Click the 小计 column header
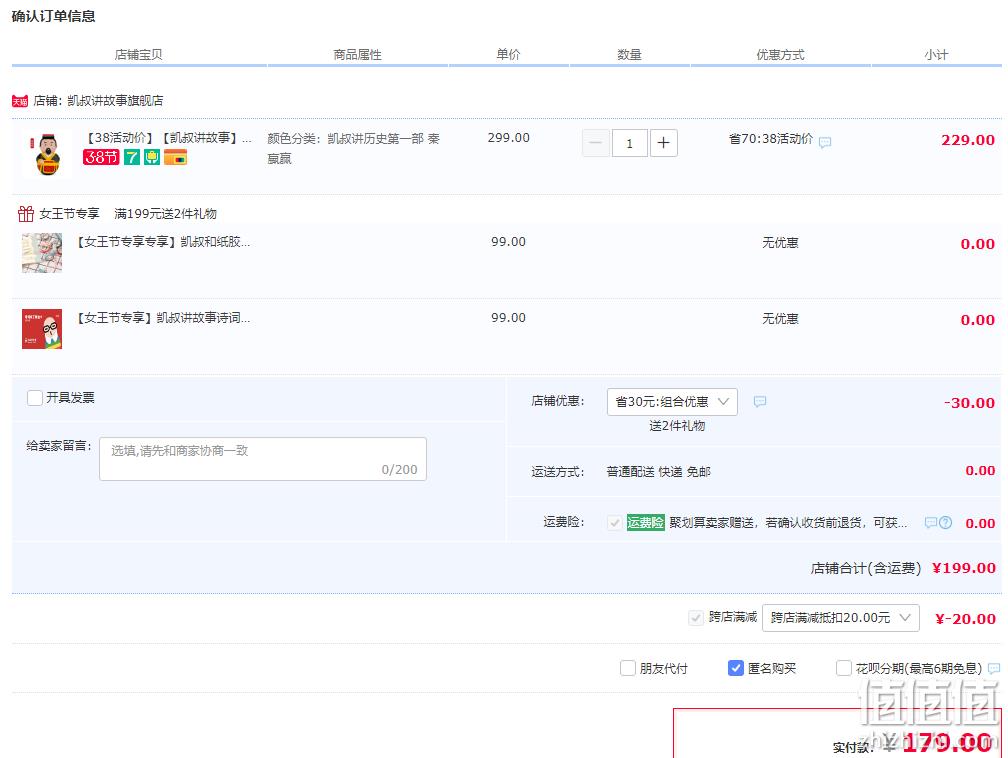Screen dimensions: 1008x758 pos(936,55)
